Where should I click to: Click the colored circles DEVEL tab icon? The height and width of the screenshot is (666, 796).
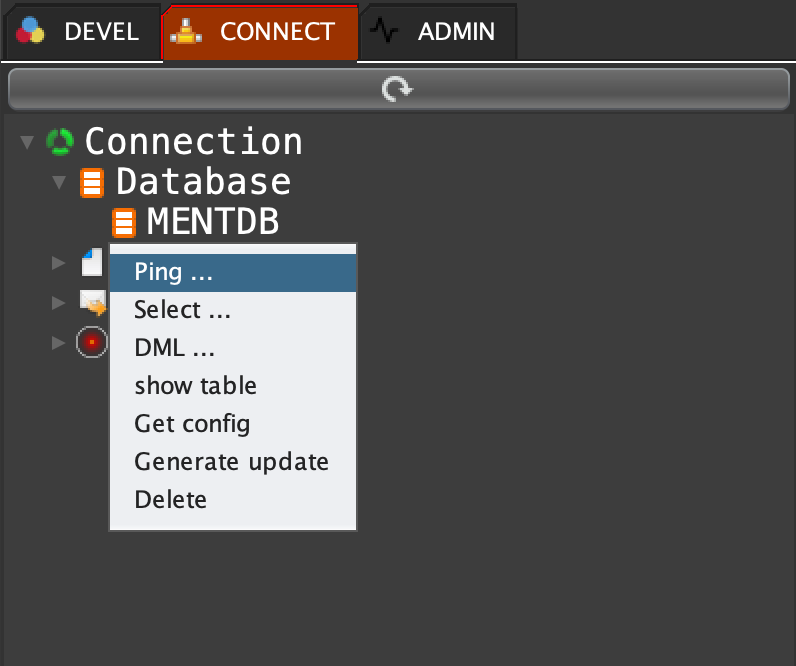tap(31, 31)
